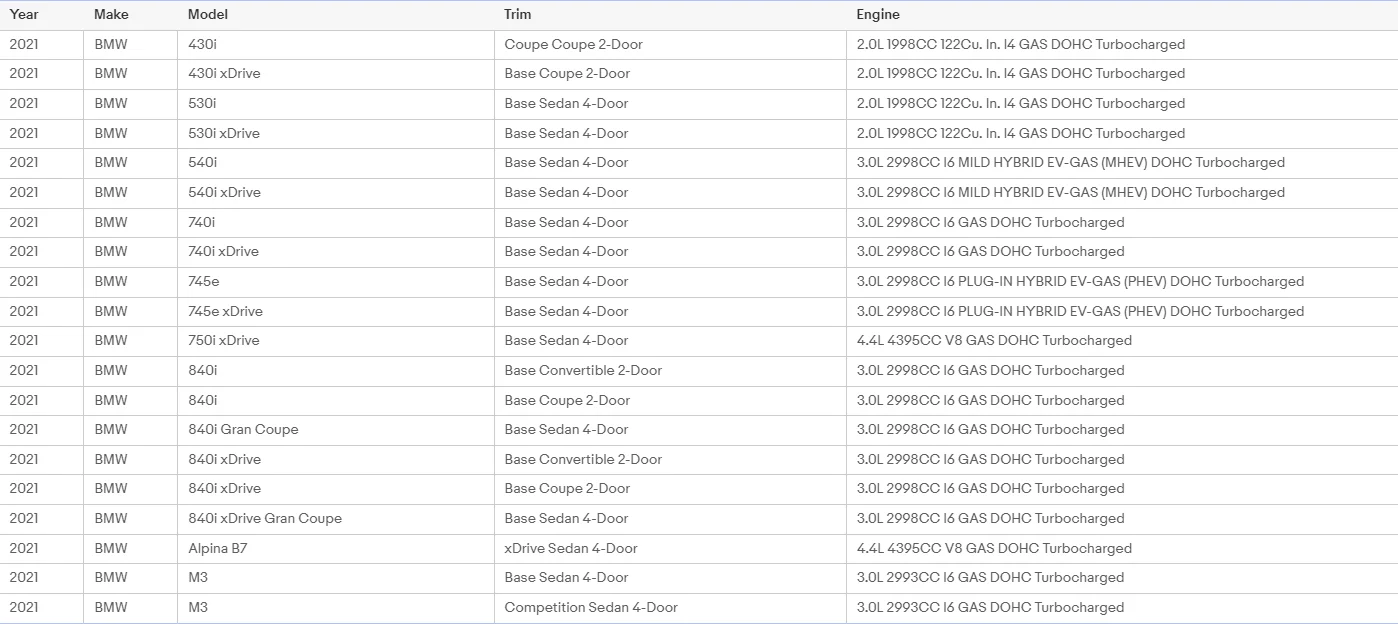Click the 745e PLUG-IN HYBRID engine cell
1398x624 pixels.
[1122, 282]
